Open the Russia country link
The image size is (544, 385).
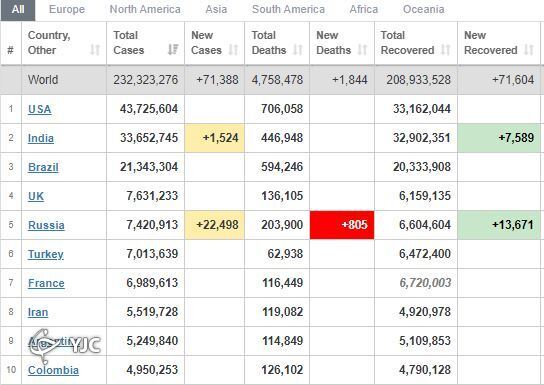pos(46,225)
